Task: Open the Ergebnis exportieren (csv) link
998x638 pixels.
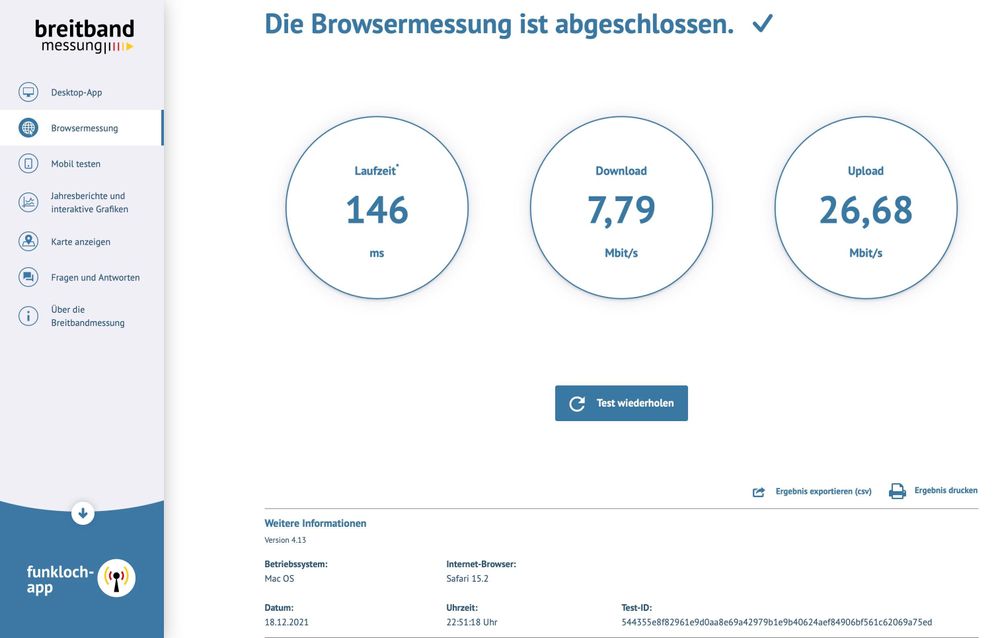Action: point(823,491)
